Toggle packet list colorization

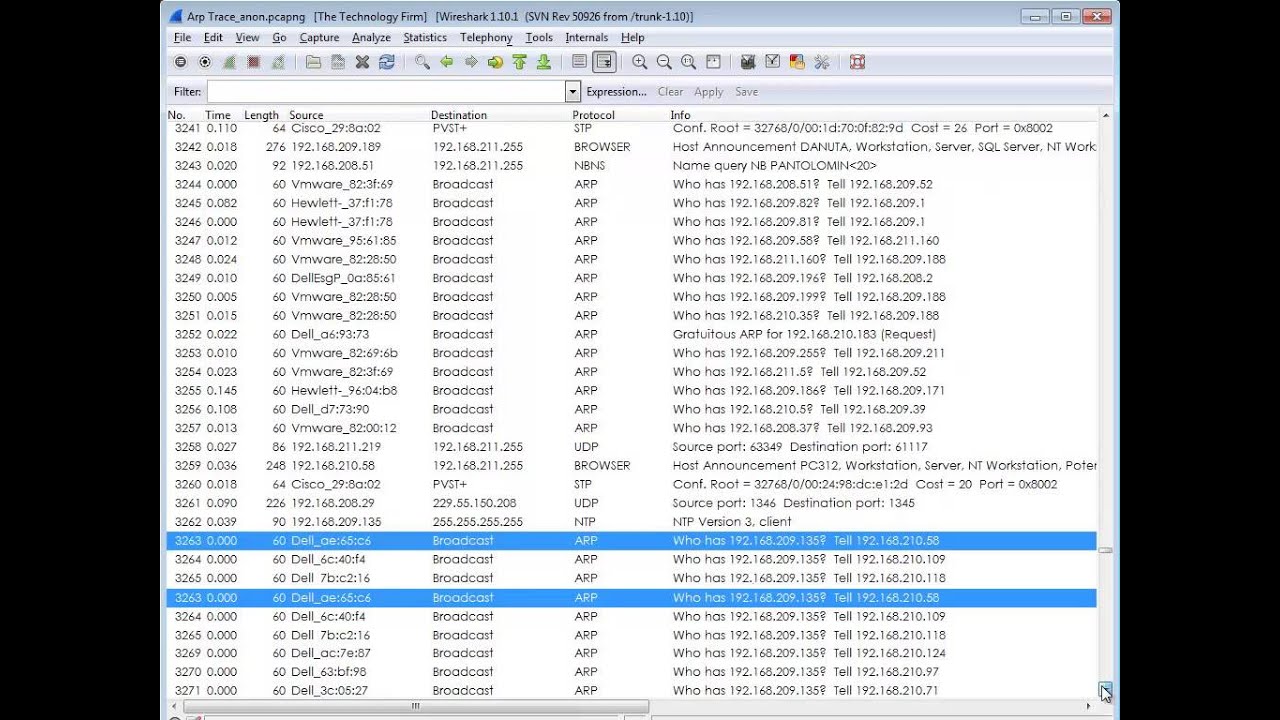tap(579, 62)
